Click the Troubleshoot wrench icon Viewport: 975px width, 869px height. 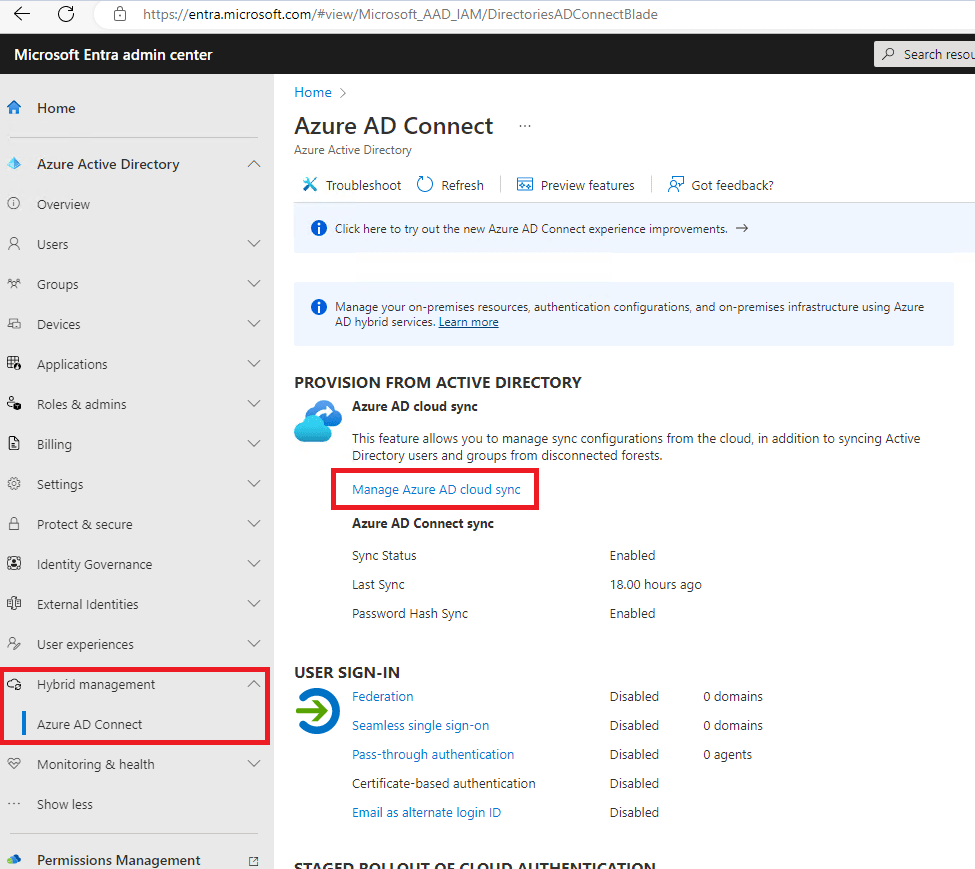309,185
